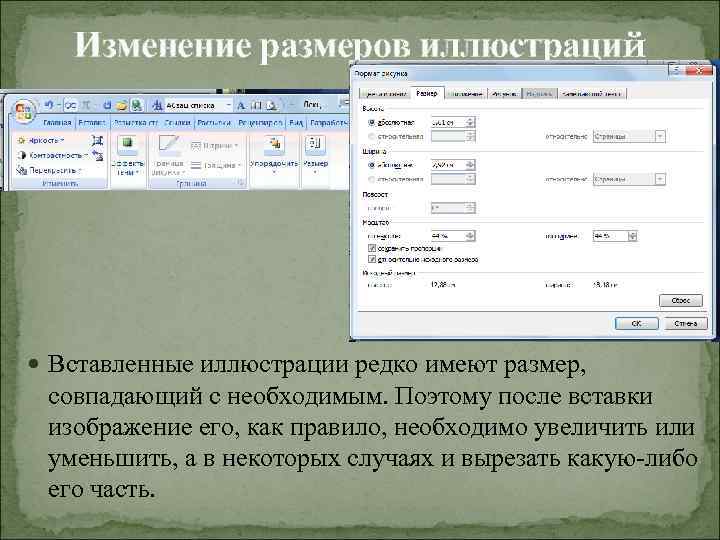
Task: Click the Толщина lines icon
Action: point(196,165)
